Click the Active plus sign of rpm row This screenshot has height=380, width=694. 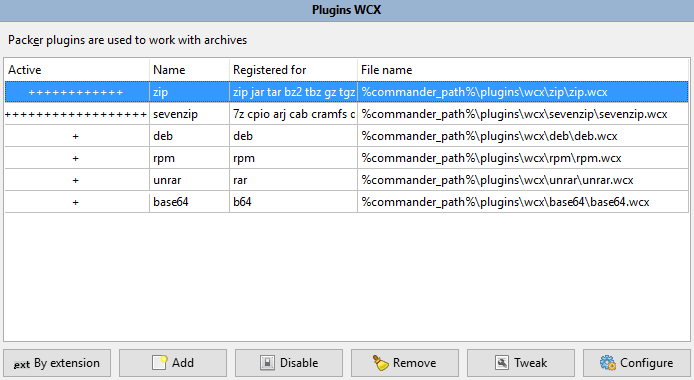pyautogui.click(x=76, y=158)
